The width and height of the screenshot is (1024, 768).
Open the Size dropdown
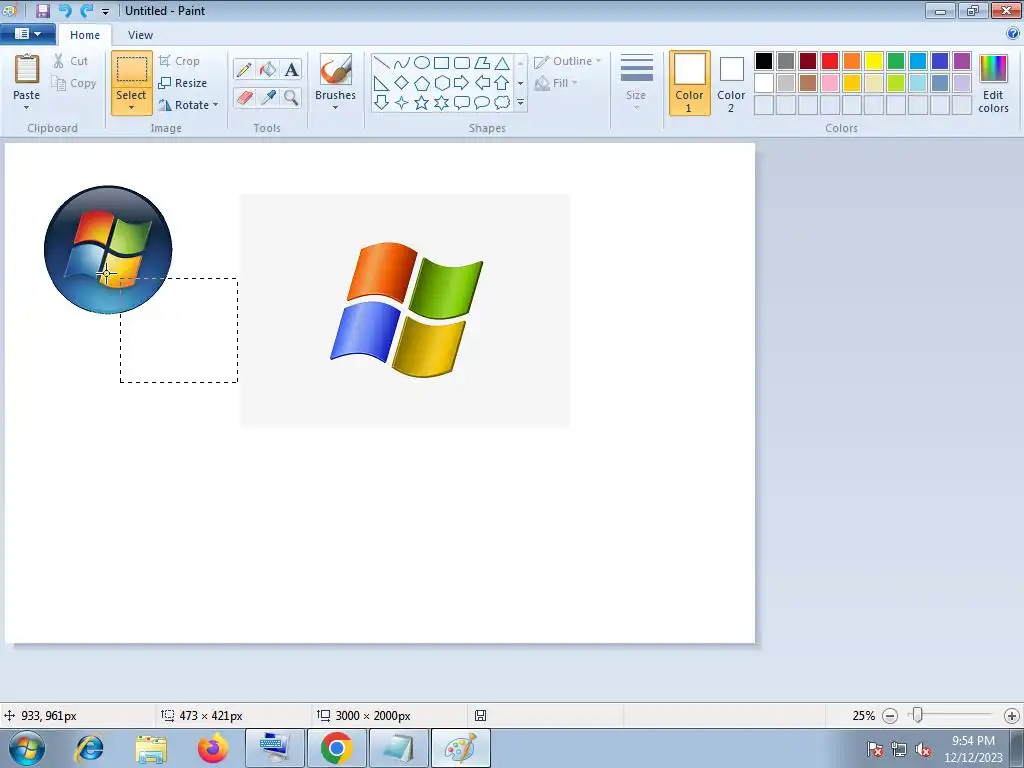(x=636, y=82)
